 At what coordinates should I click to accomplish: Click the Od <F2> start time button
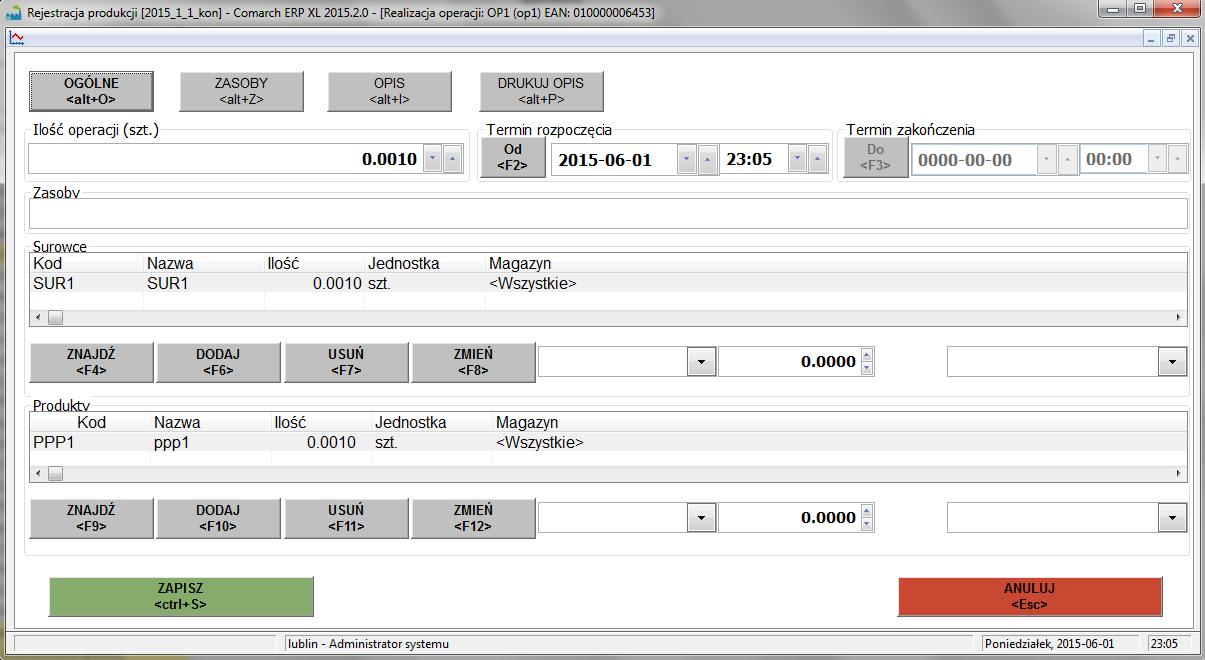[x=512, y=158]
